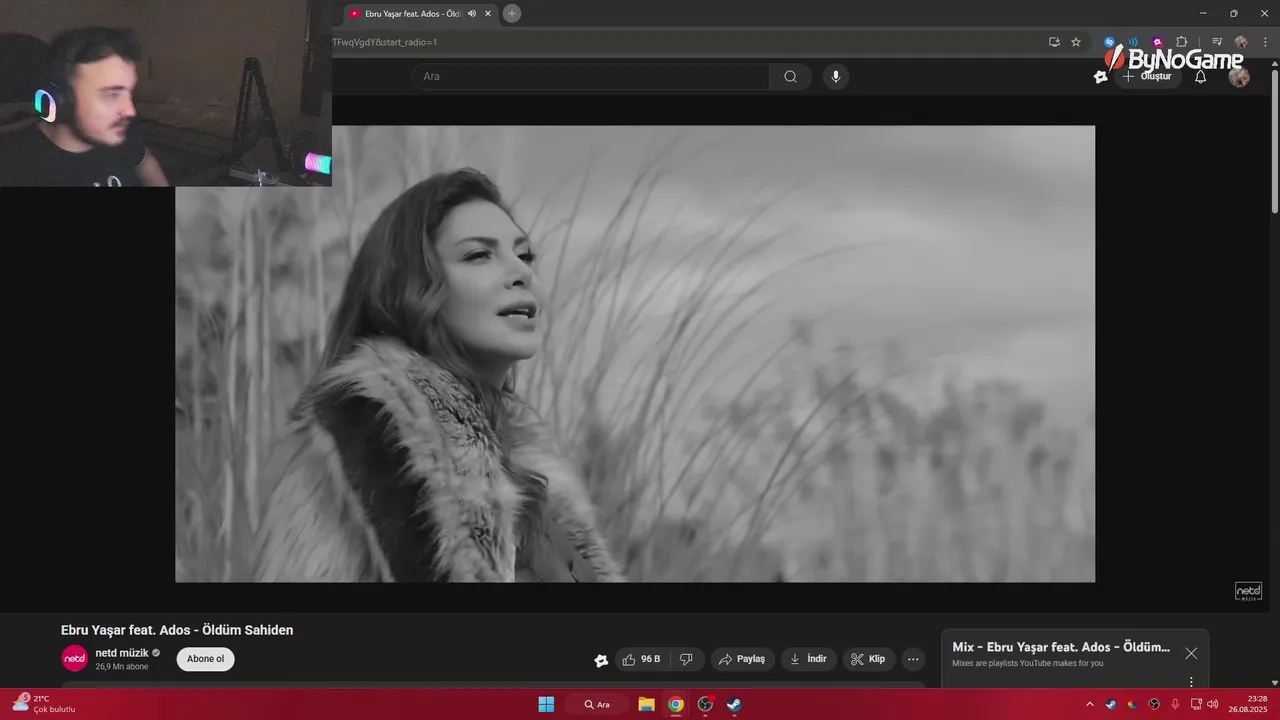Click the install app icon in address bar
1280x720 pixels.
click(x=1054, y=42)
